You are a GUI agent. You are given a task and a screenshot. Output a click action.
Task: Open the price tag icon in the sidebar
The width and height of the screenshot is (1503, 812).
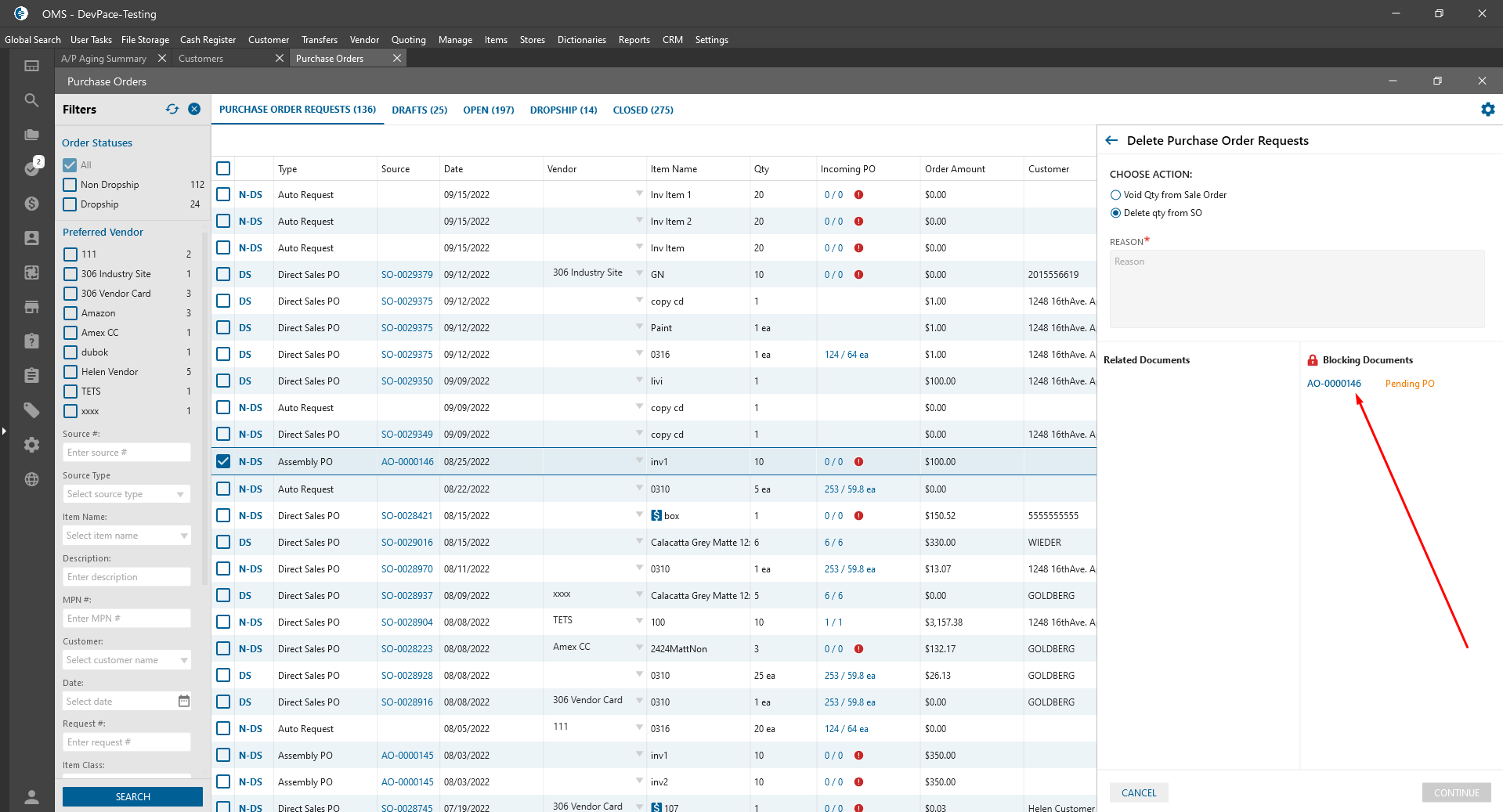point(31,410)
